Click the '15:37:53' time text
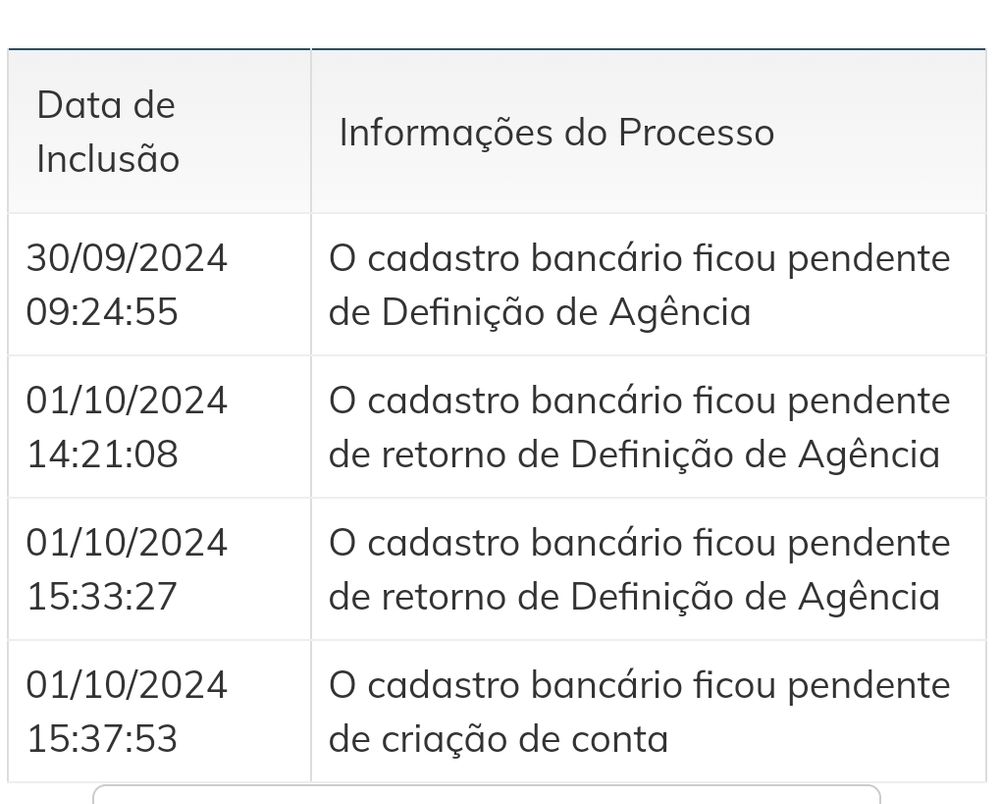Viewport: 1000px width, 804px height. [102, 739]
